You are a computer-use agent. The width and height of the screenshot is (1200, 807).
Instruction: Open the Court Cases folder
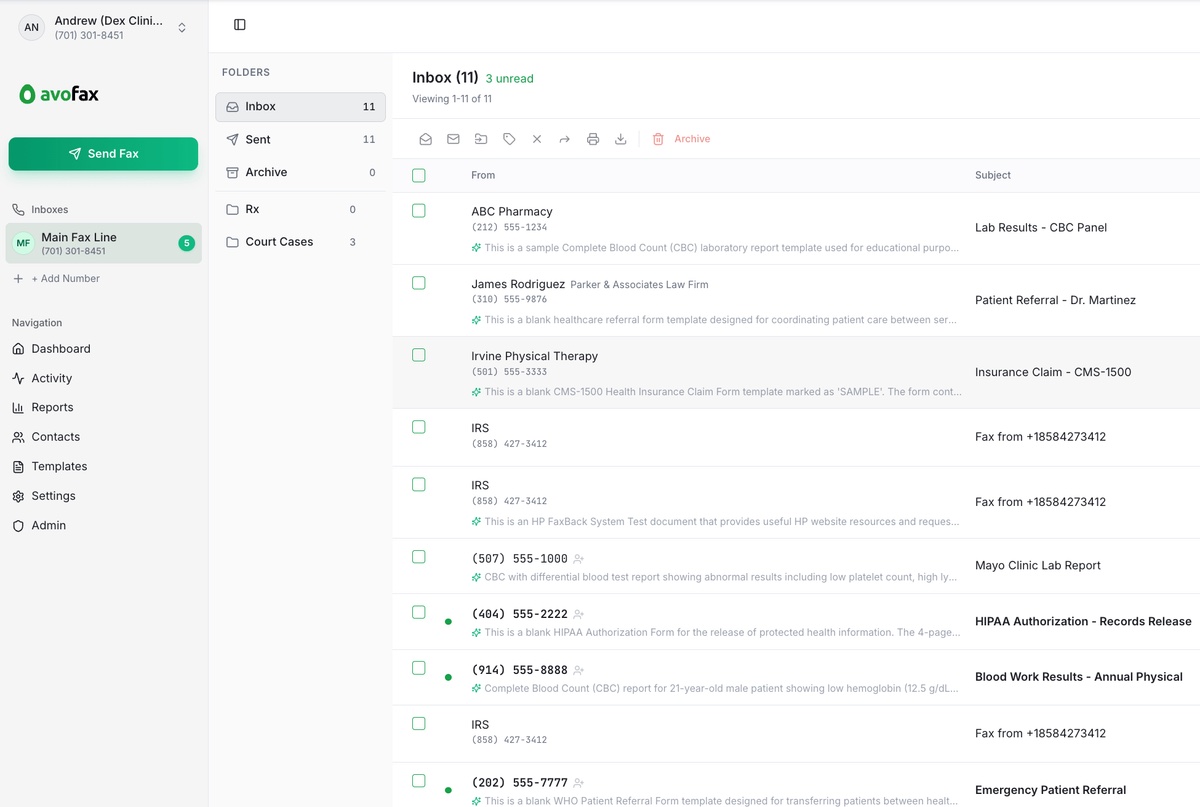click(300, 242)
